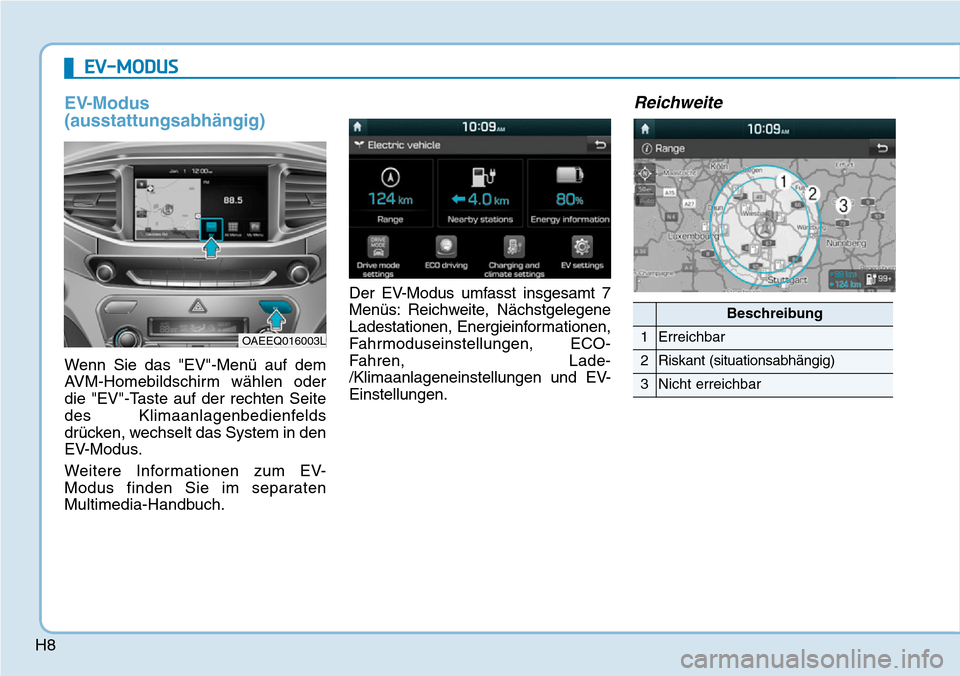Open Range tile showing 124 km
Viewport: 960px width, 676px height.
pyautogui.click(x=391, y=194)
